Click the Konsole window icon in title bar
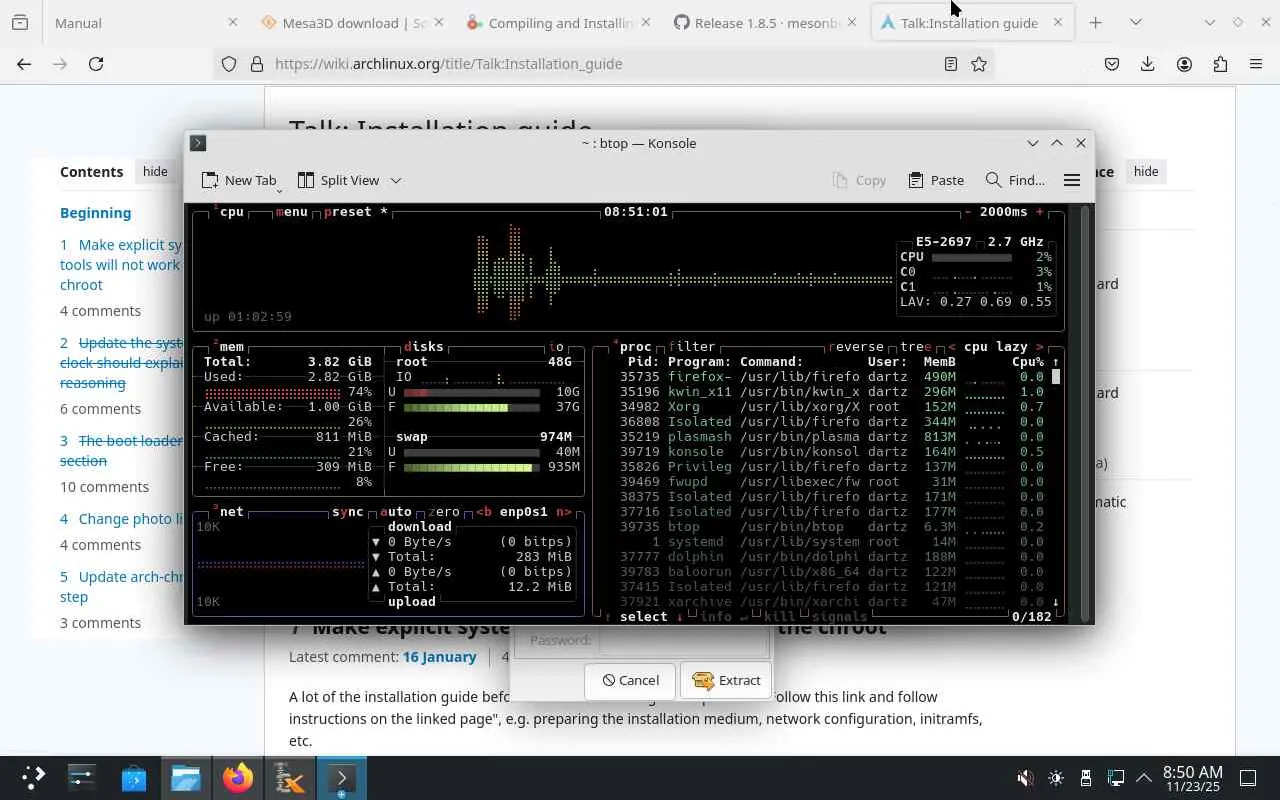 [x=198, y=143]
